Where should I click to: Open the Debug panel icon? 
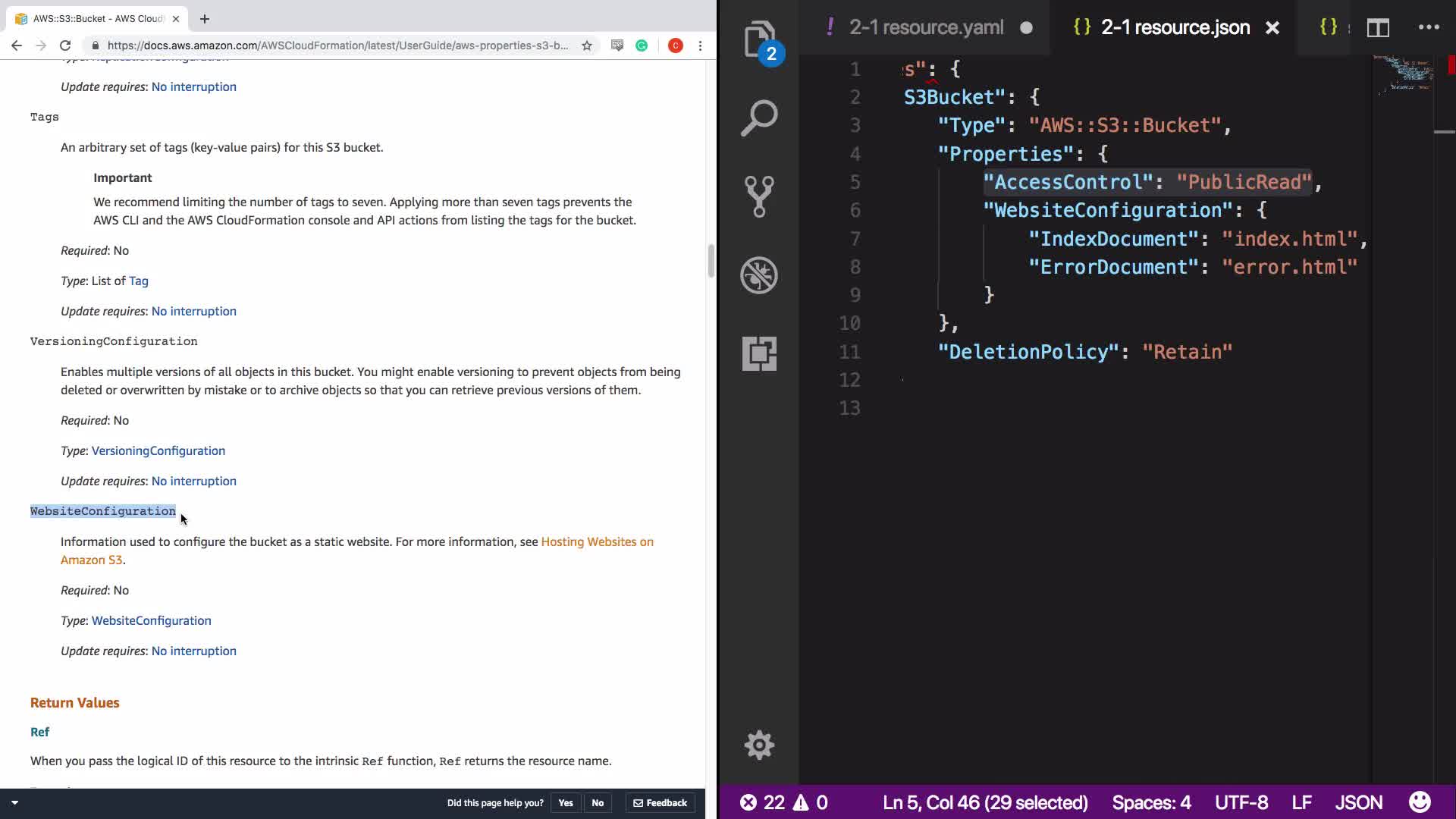click(x=758, y=275)
